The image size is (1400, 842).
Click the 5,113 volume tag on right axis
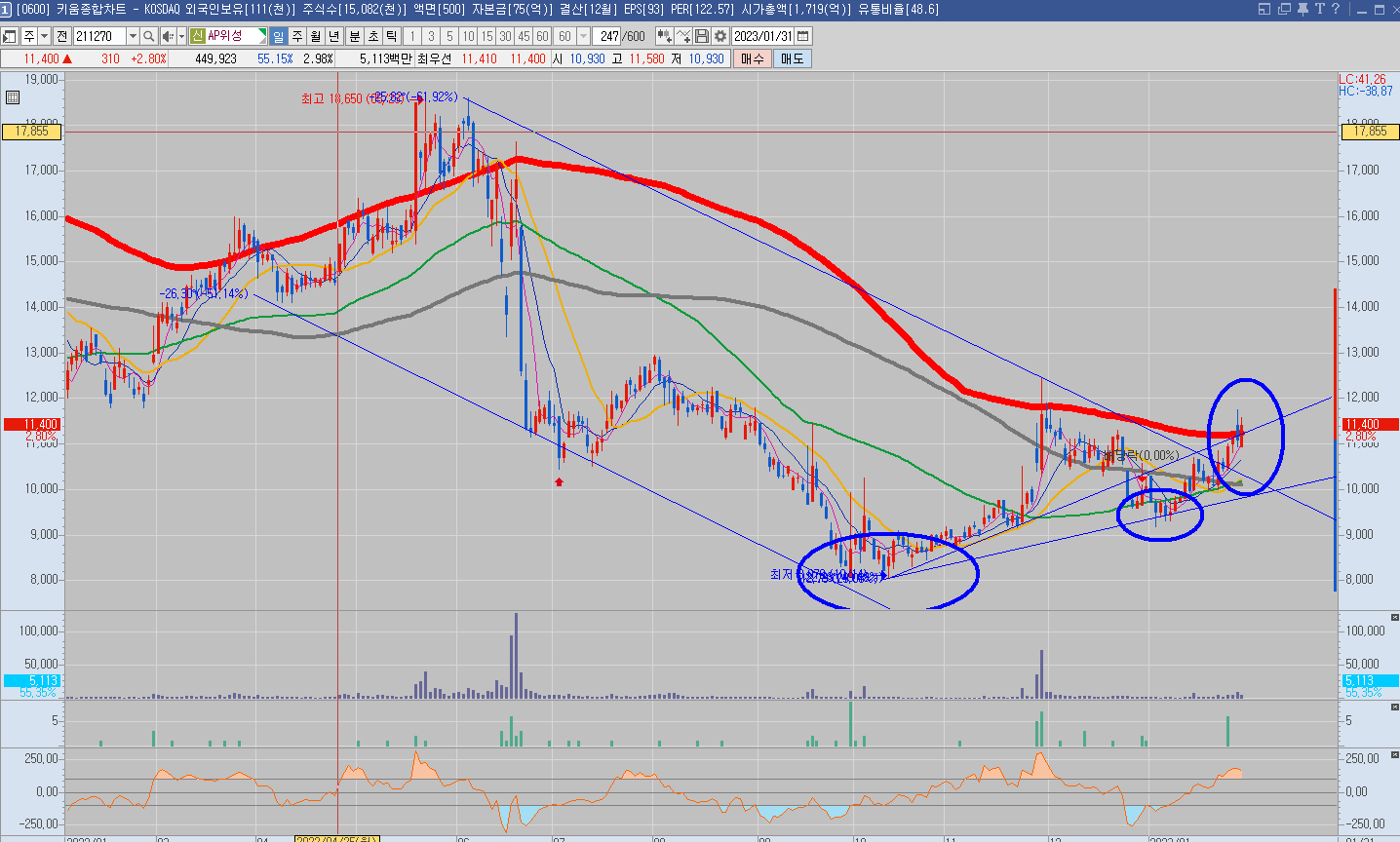1370,680
